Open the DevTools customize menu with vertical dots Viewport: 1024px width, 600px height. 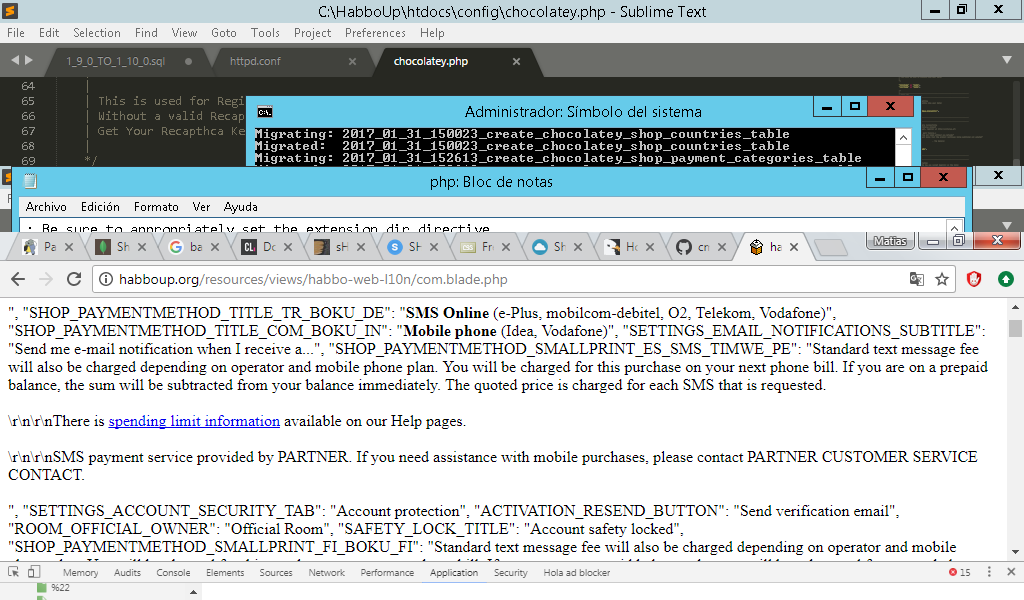(990, 572)
